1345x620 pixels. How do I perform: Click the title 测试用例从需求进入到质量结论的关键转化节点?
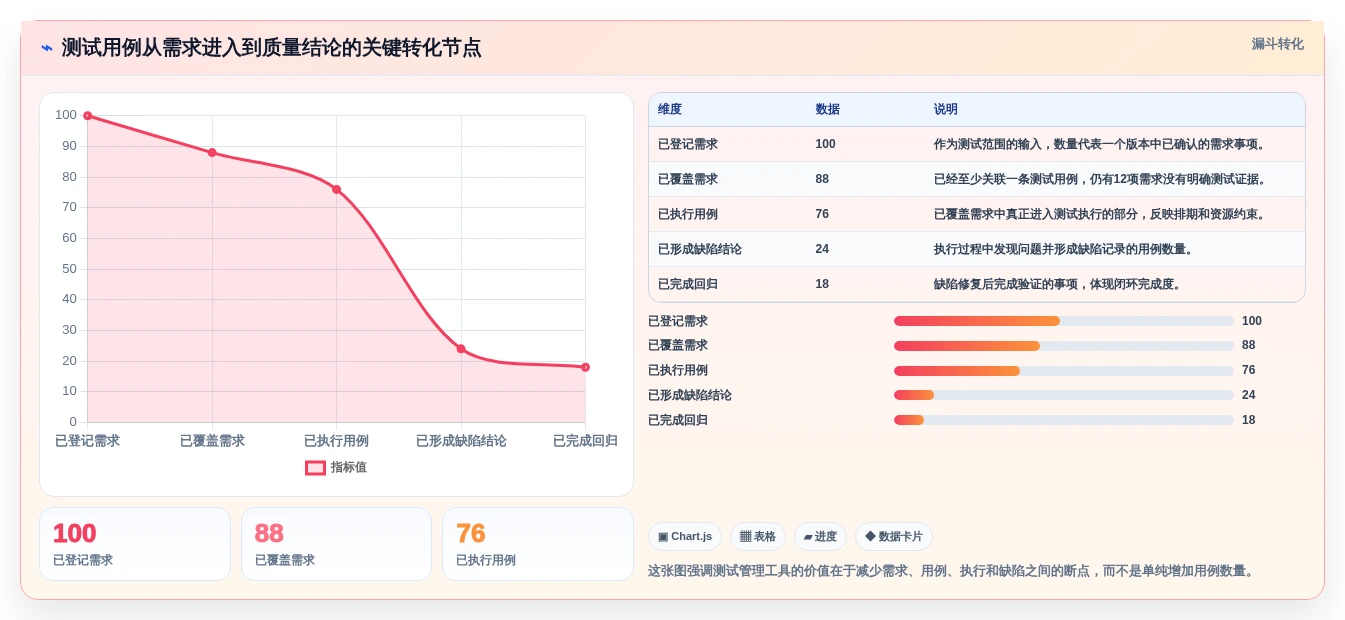point(271,47)
